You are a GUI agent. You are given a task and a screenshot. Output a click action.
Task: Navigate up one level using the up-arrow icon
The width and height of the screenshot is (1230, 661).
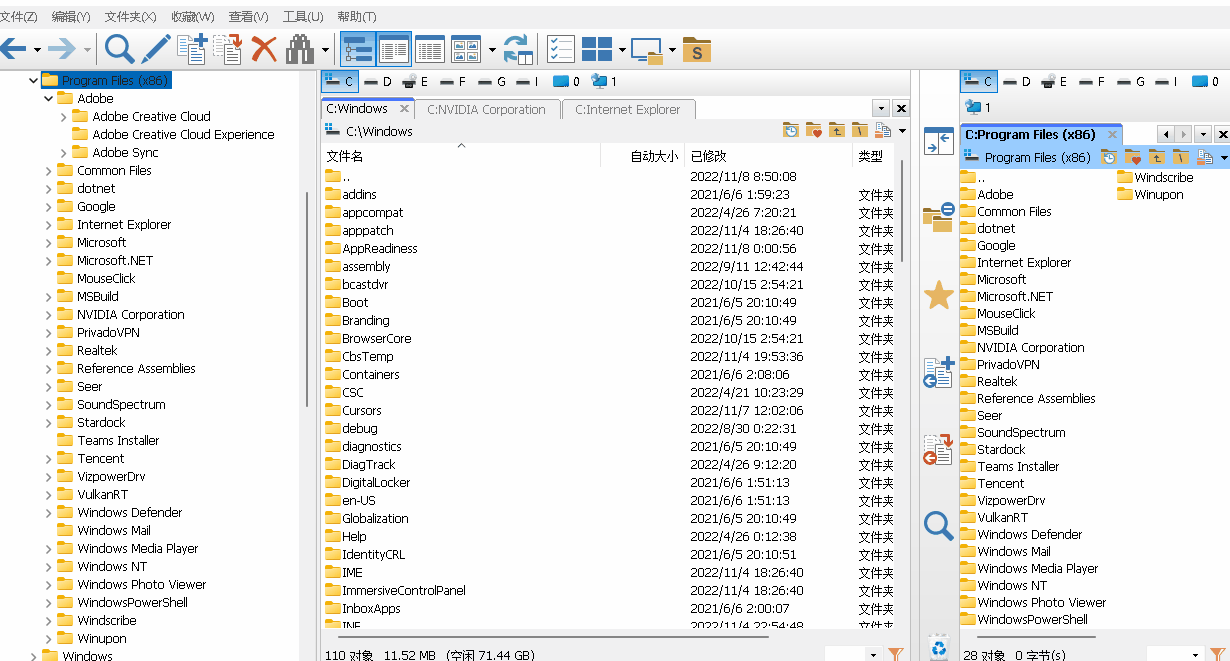click(836, 130)
